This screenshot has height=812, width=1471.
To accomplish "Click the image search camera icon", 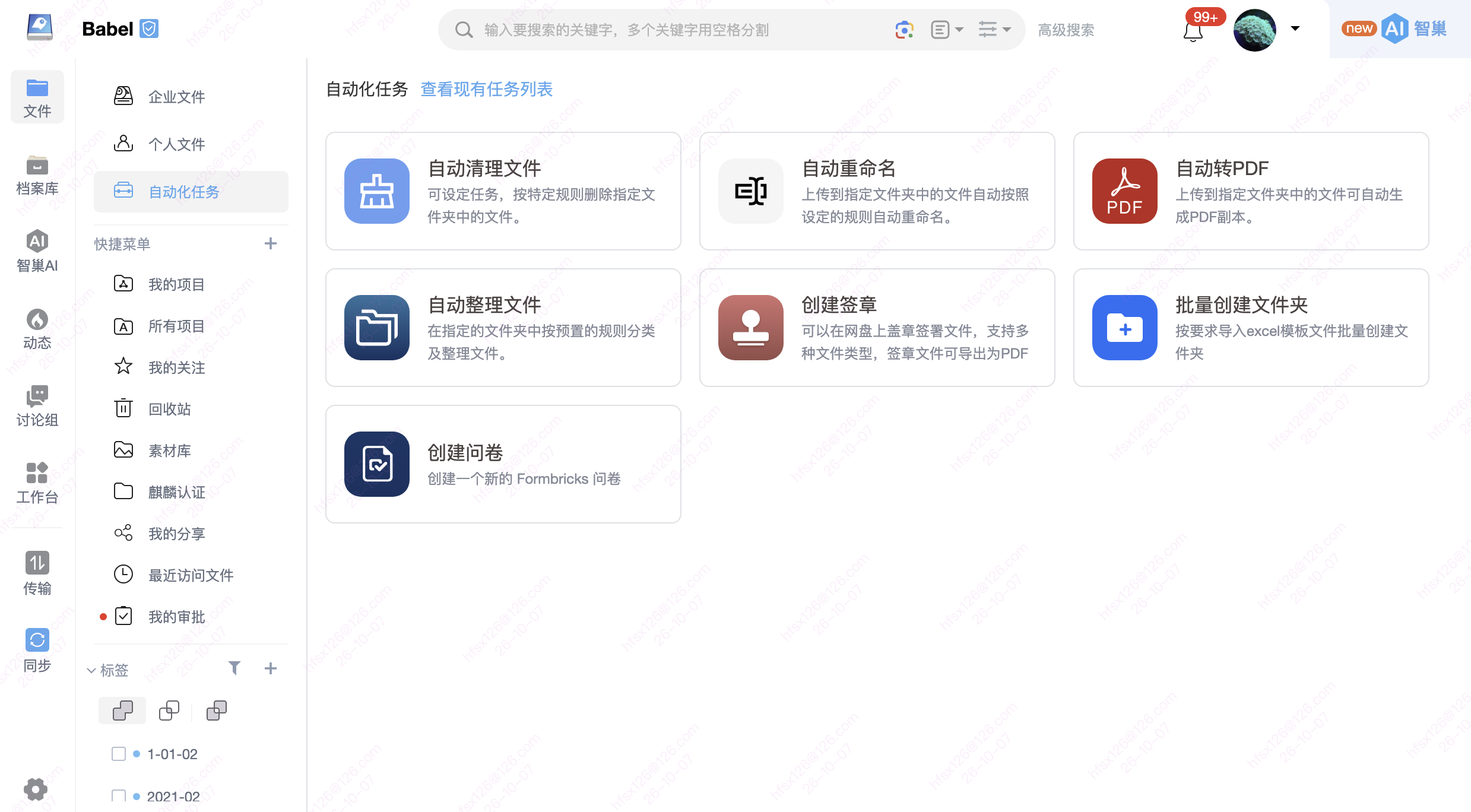I will [x=904, y=30].
